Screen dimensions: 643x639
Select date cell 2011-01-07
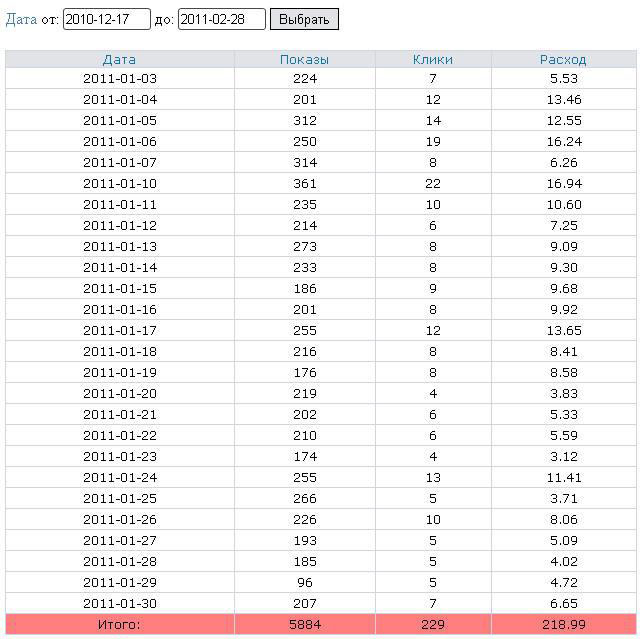[120, 163]
